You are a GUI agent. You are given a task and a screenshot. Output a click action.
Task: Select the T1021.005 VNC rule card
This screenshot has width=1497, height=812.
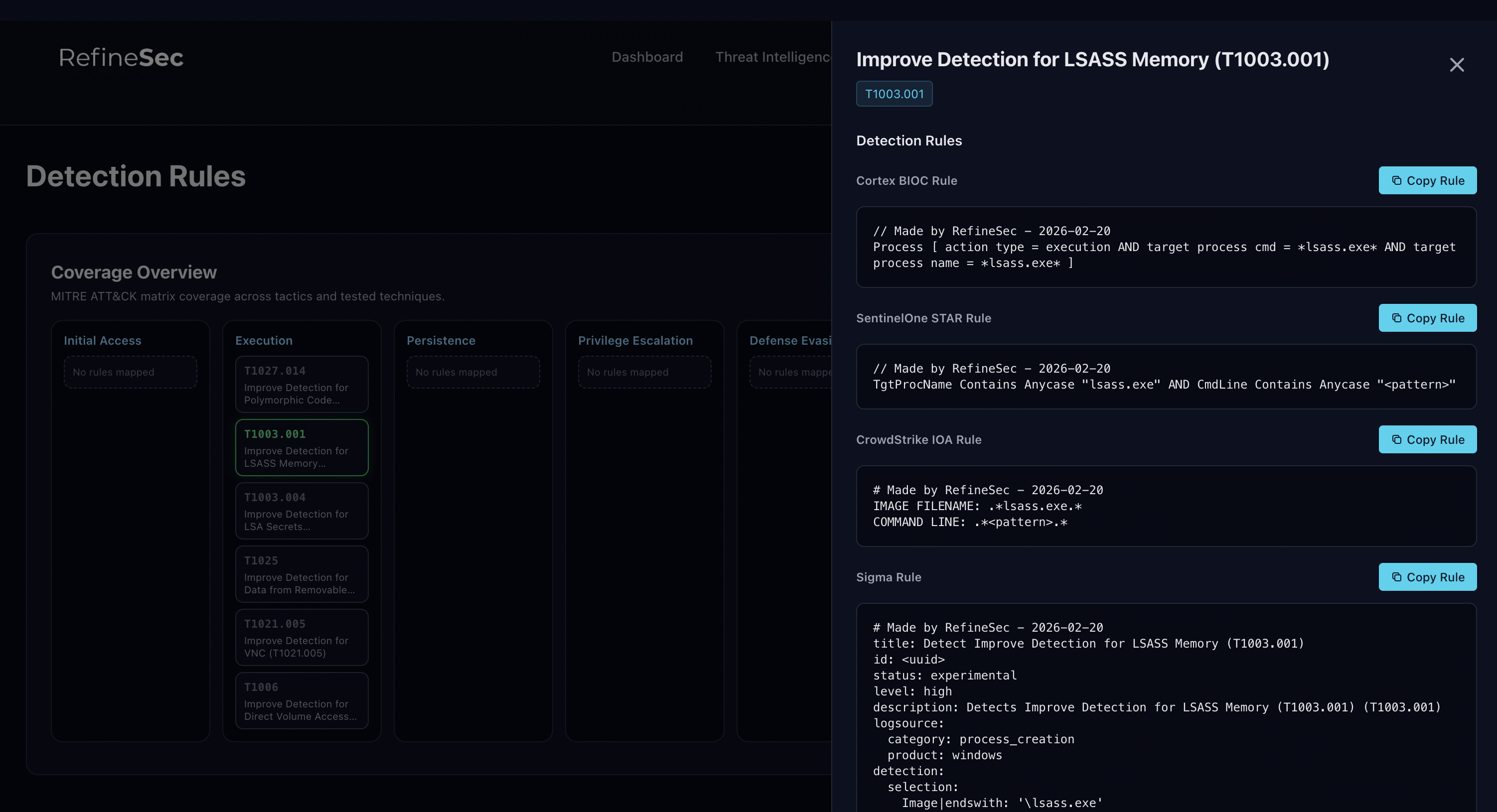(301, 638)
